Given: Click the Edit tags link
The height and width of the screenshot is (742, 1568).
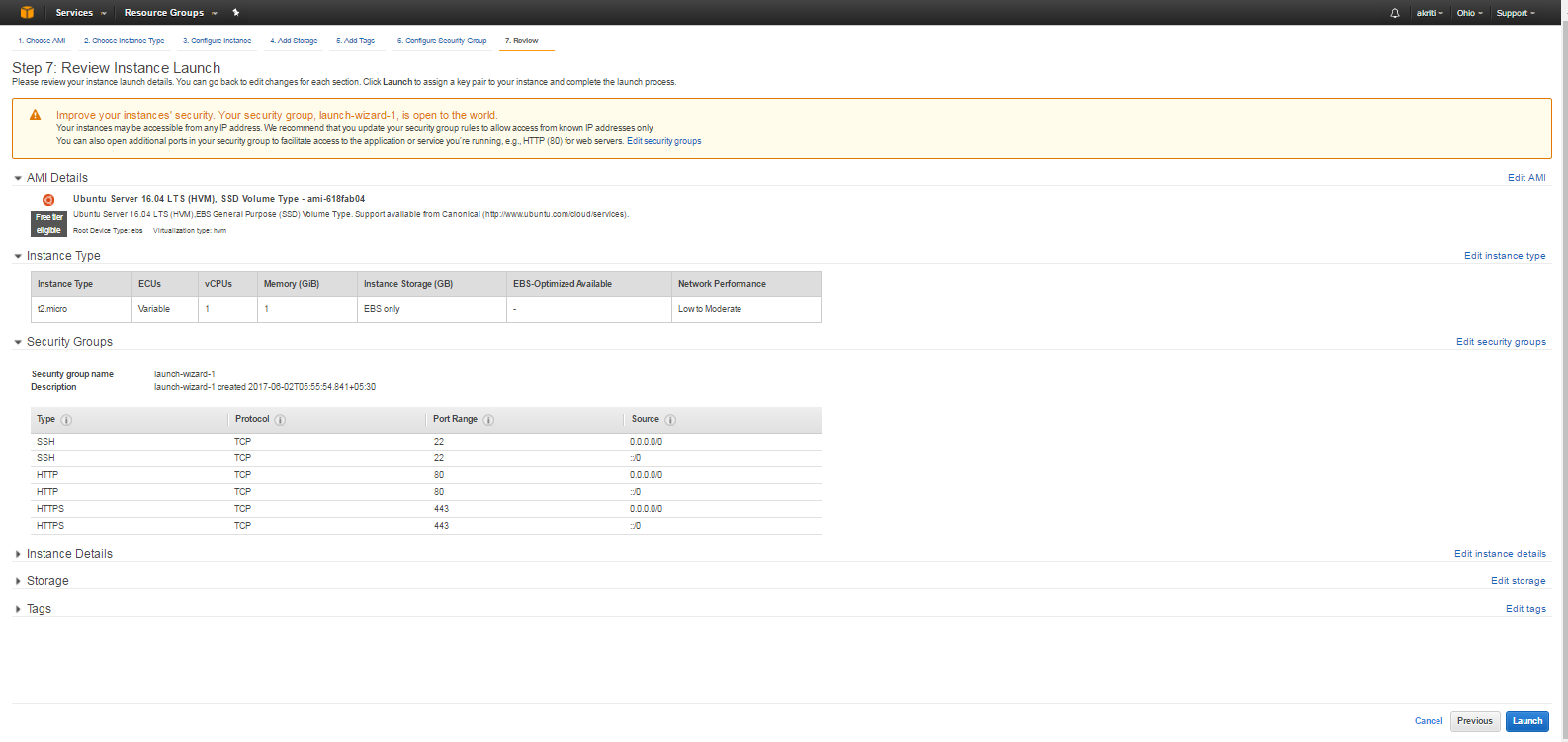Looking at the screenshot, I should coord(1525,609).
